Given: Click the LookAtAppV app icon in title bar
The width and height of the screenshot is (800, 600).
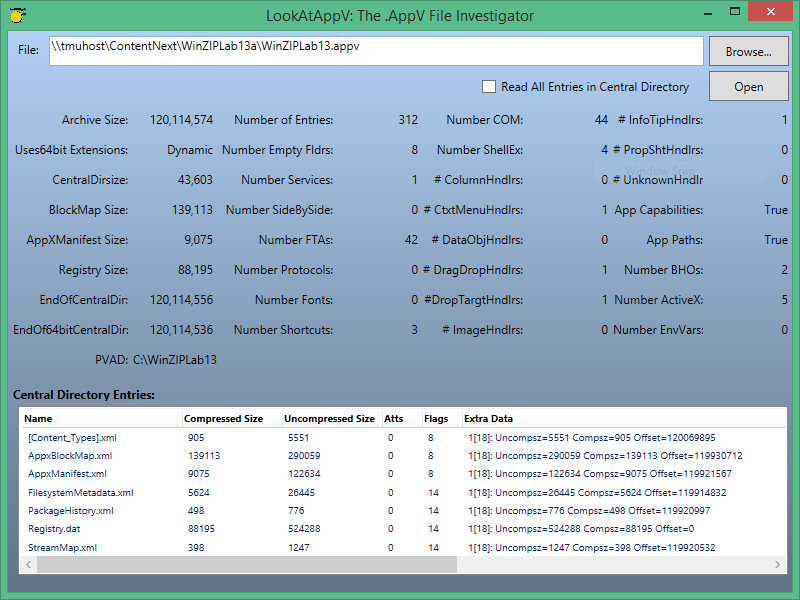Looking at the screenshot, I should 18,15.
